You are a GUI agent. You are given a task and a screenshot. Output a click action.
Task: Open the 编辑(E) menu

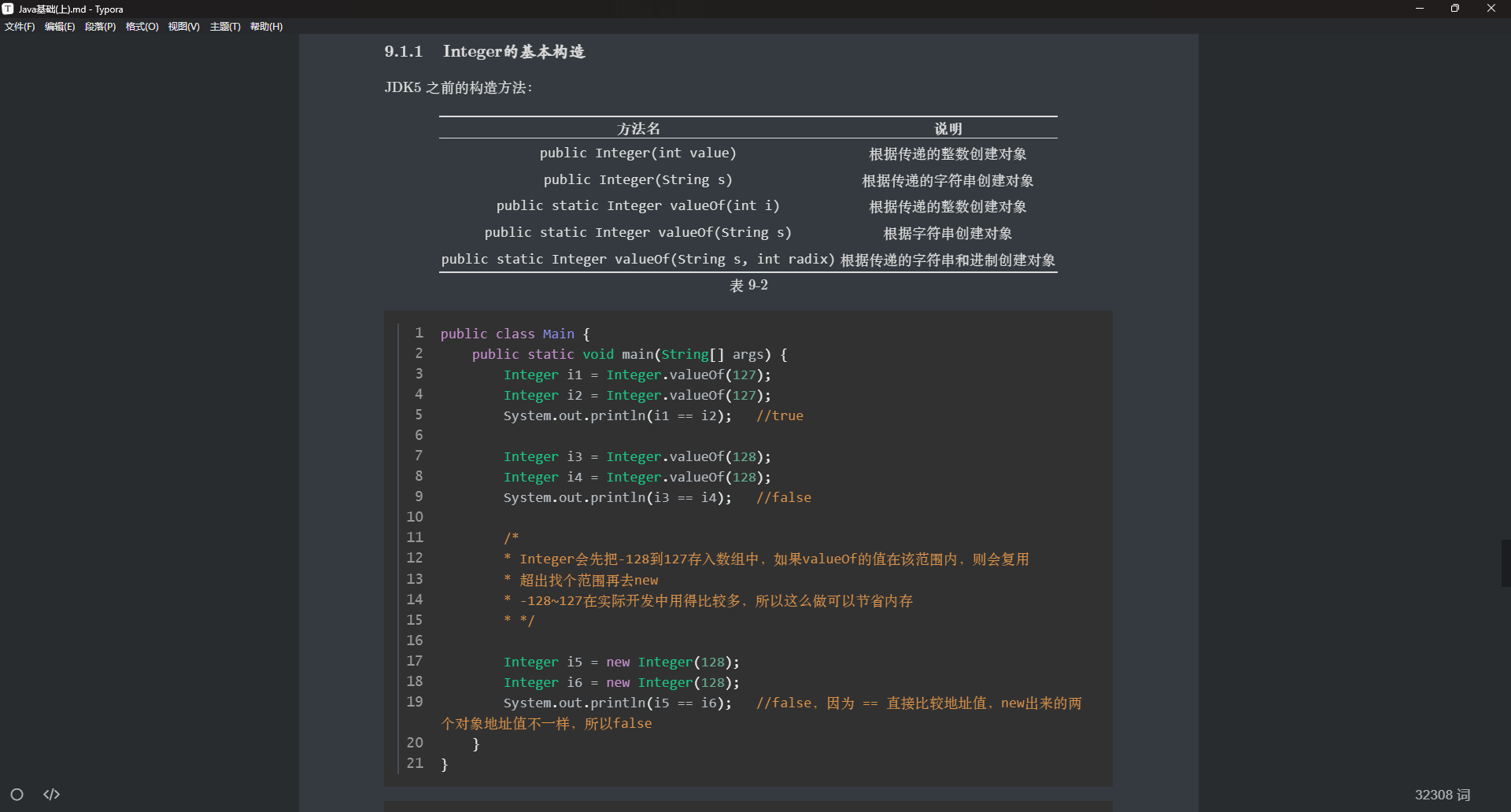pyautogui.click(x=60, y=26)
